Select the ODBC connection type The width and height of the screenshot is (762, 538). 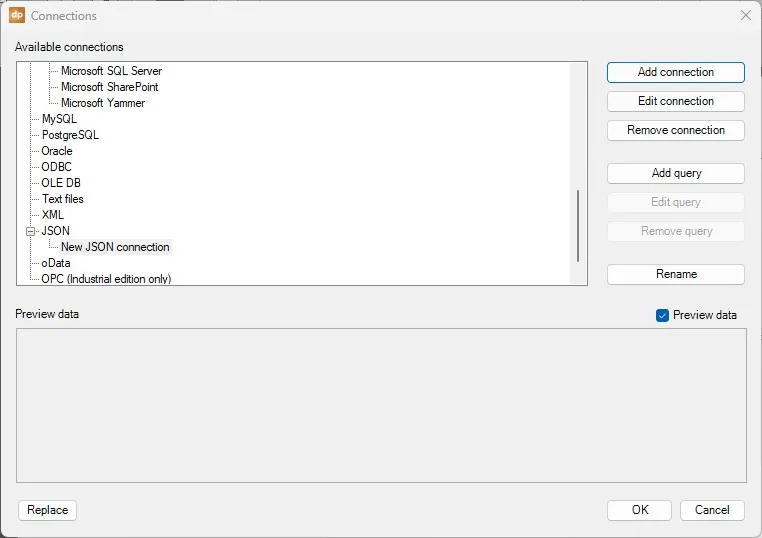56,167
